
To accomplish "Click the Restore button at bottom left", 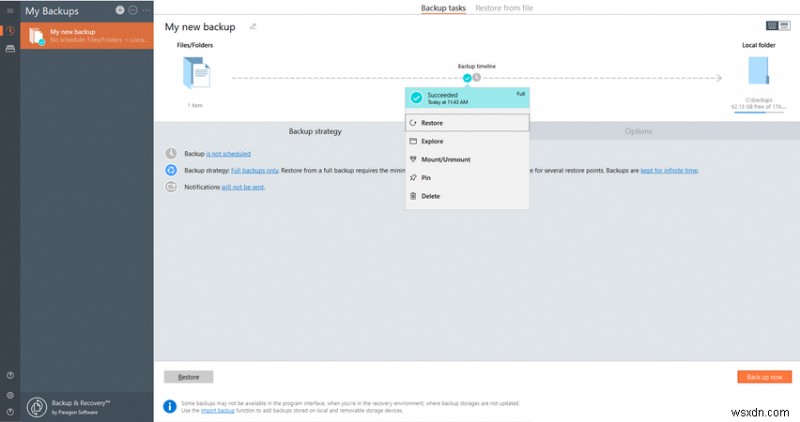I will click(x=188, y=377).
